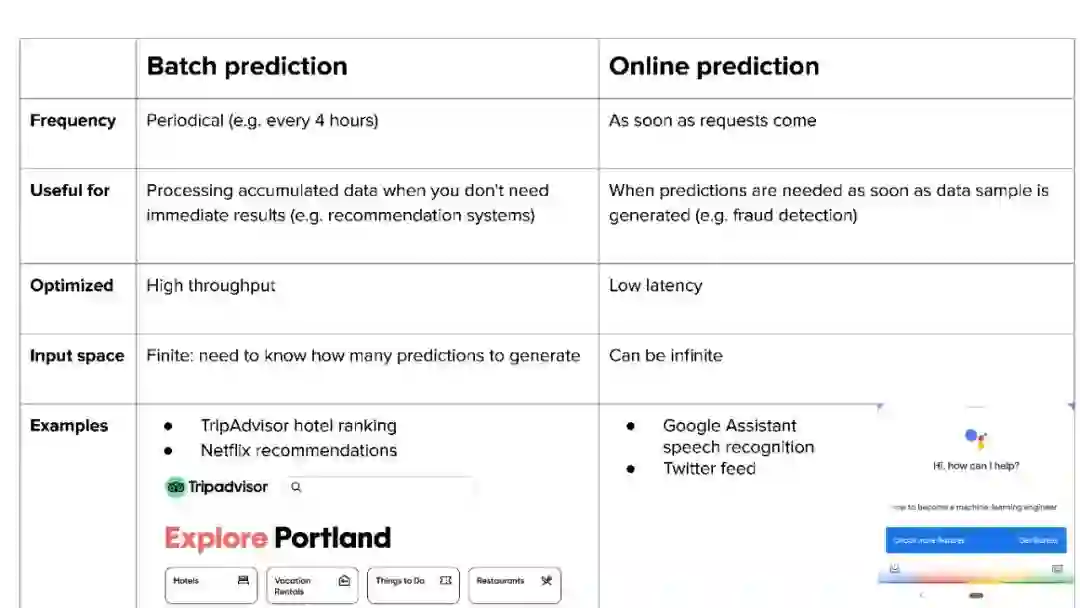Click the bed icon in Hotels
Image resolution: width=1080 pixels, height=608 pixels.
[243, 580]
